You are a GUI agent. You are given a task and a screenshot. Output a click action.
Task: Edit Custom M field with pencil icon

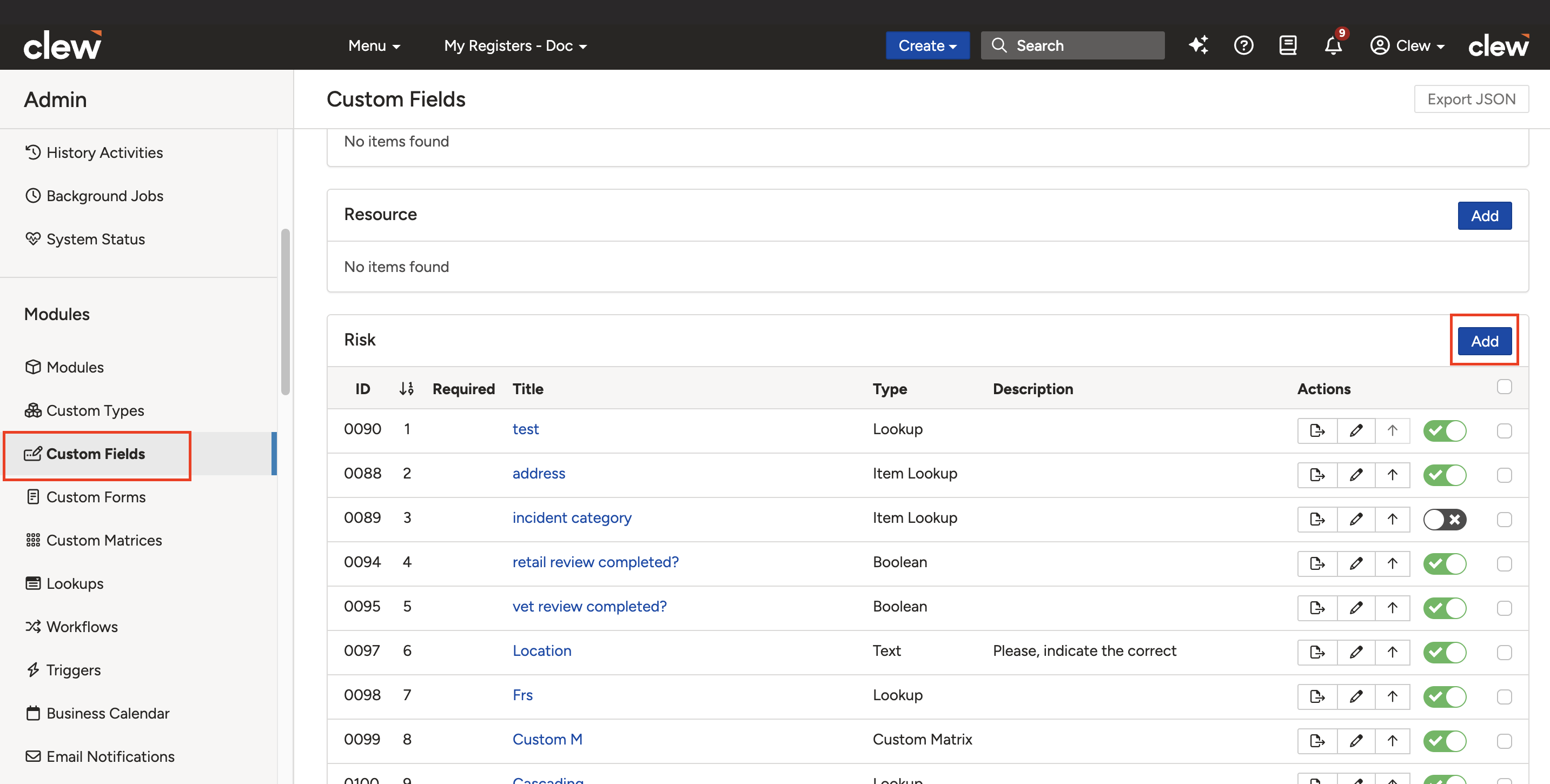click(x=1356, y=741)
